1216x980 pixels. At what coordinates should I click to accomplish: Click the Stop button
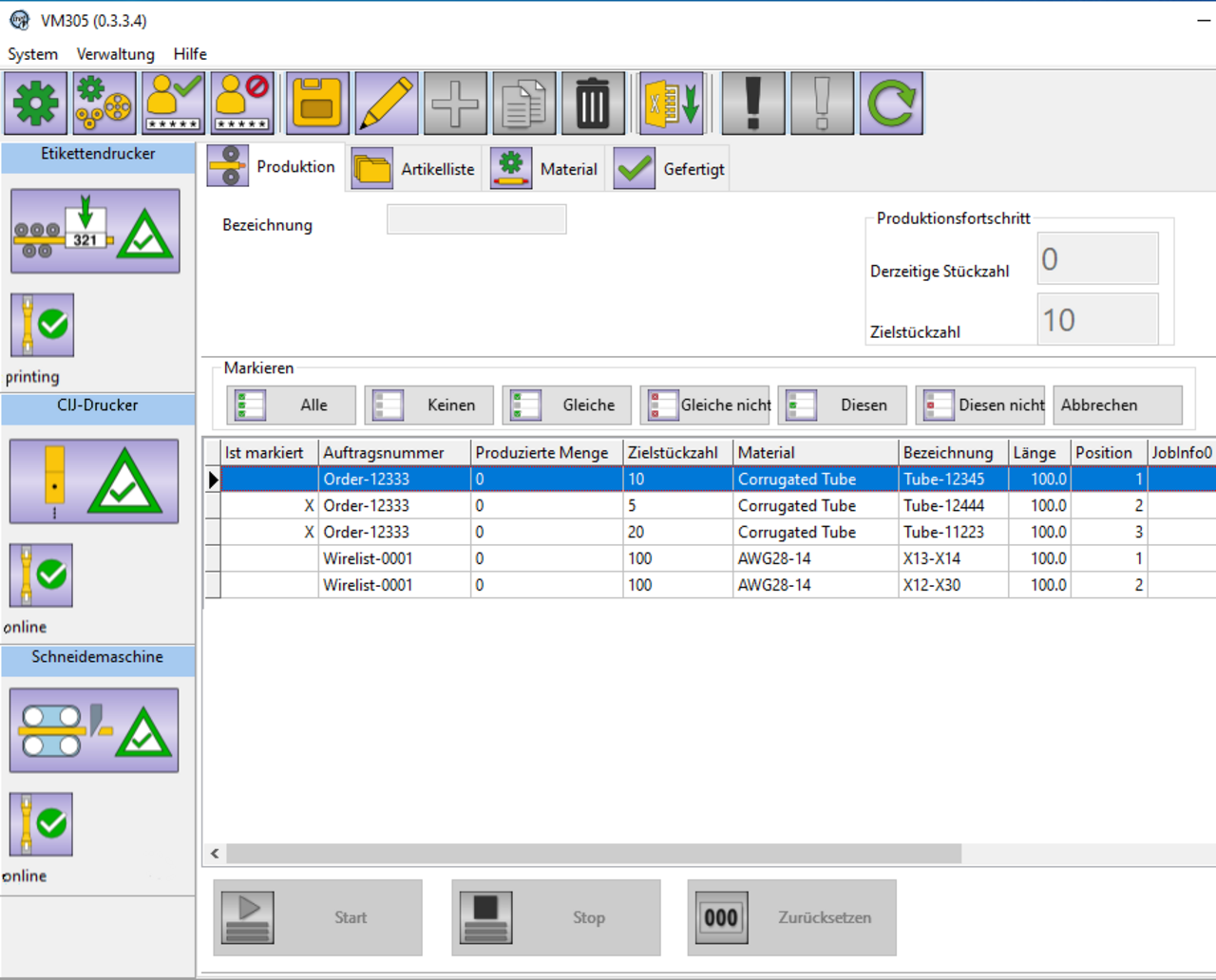point(556,917)
